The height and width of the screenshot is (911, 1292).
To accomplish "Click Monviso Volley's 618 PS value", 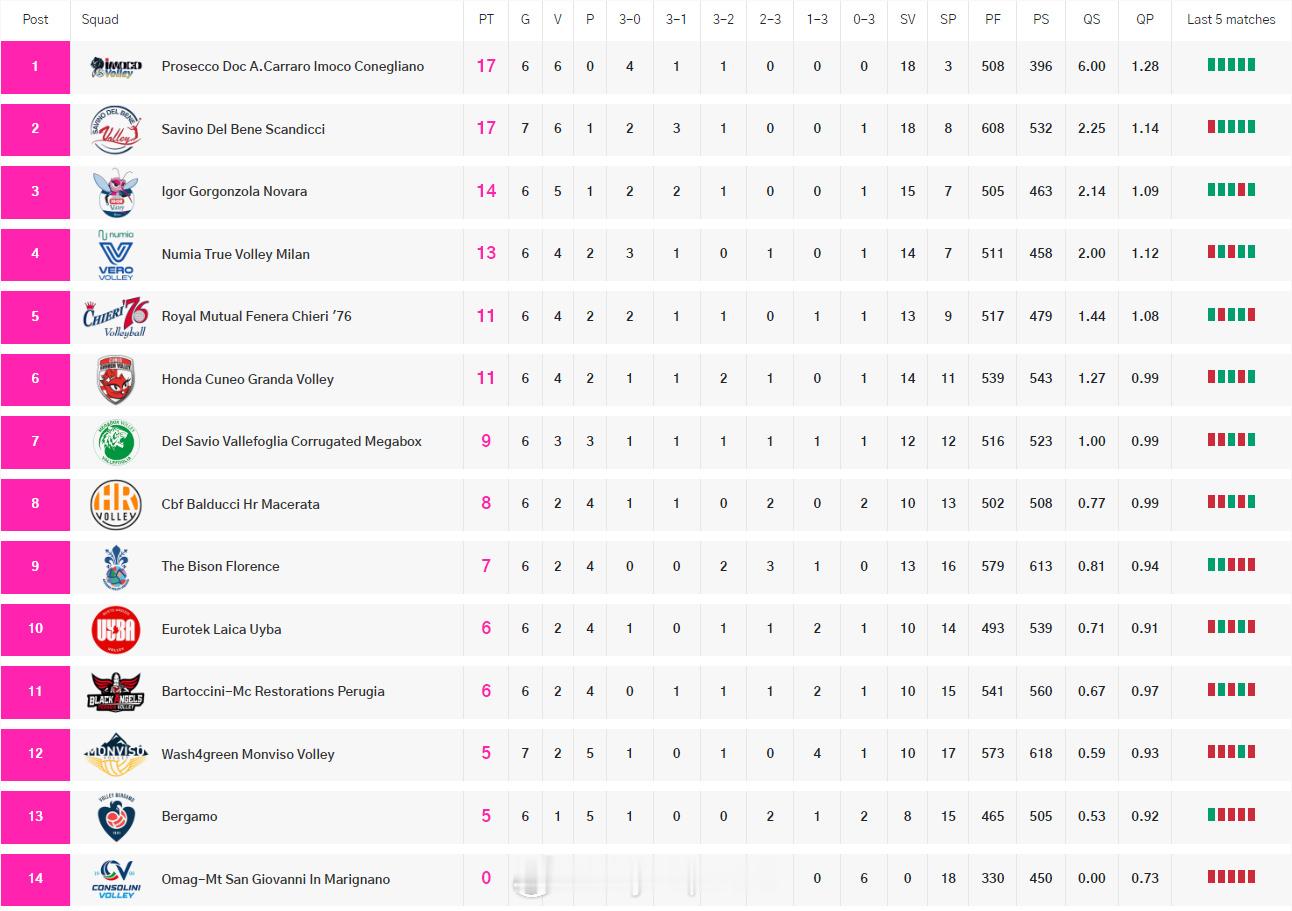I will [x=1041, y=754].
